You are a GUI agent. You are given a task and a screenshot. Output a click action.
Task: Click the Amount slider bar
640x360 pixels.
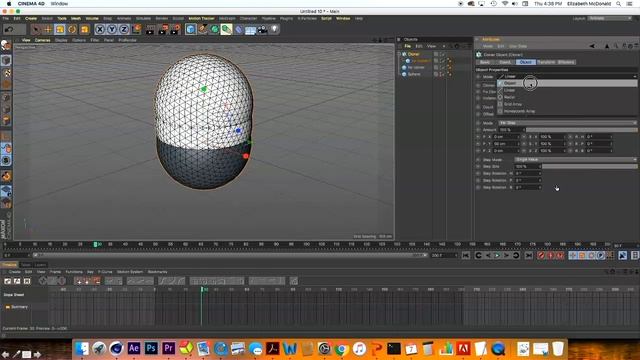(x=581, y=130)
